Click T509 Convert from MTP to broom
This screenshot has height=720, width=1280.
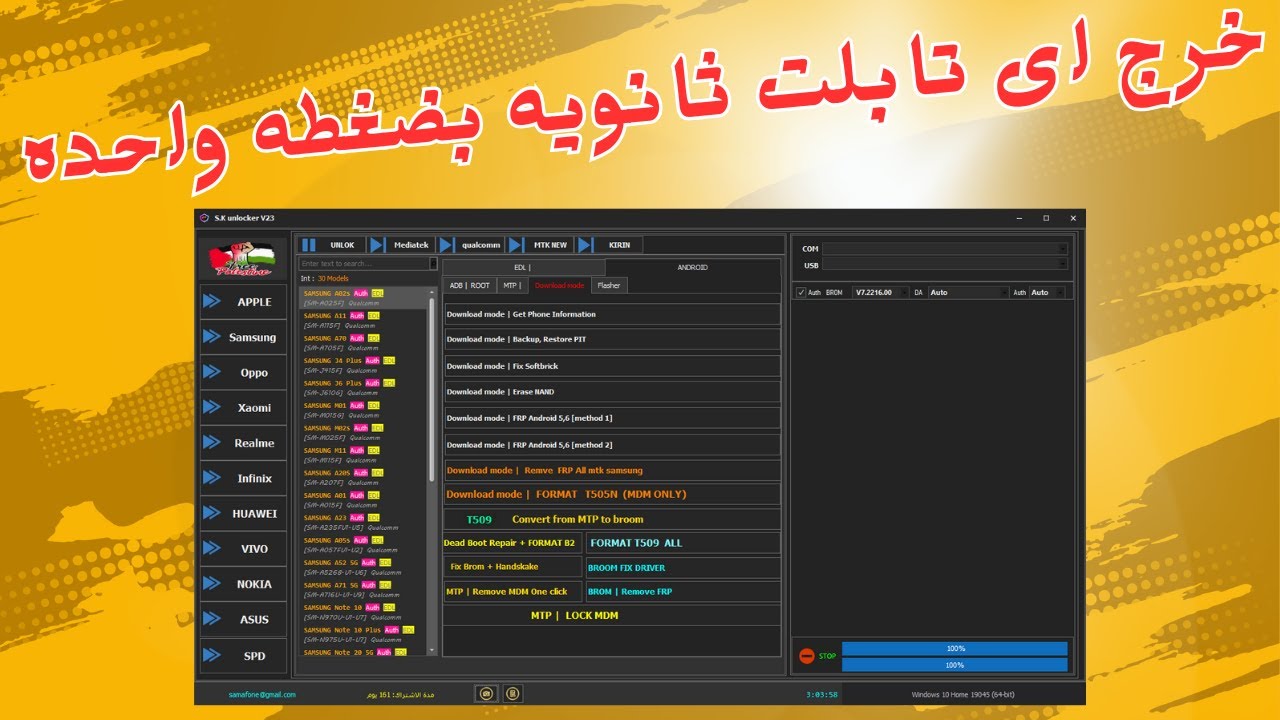coord(612,519)
